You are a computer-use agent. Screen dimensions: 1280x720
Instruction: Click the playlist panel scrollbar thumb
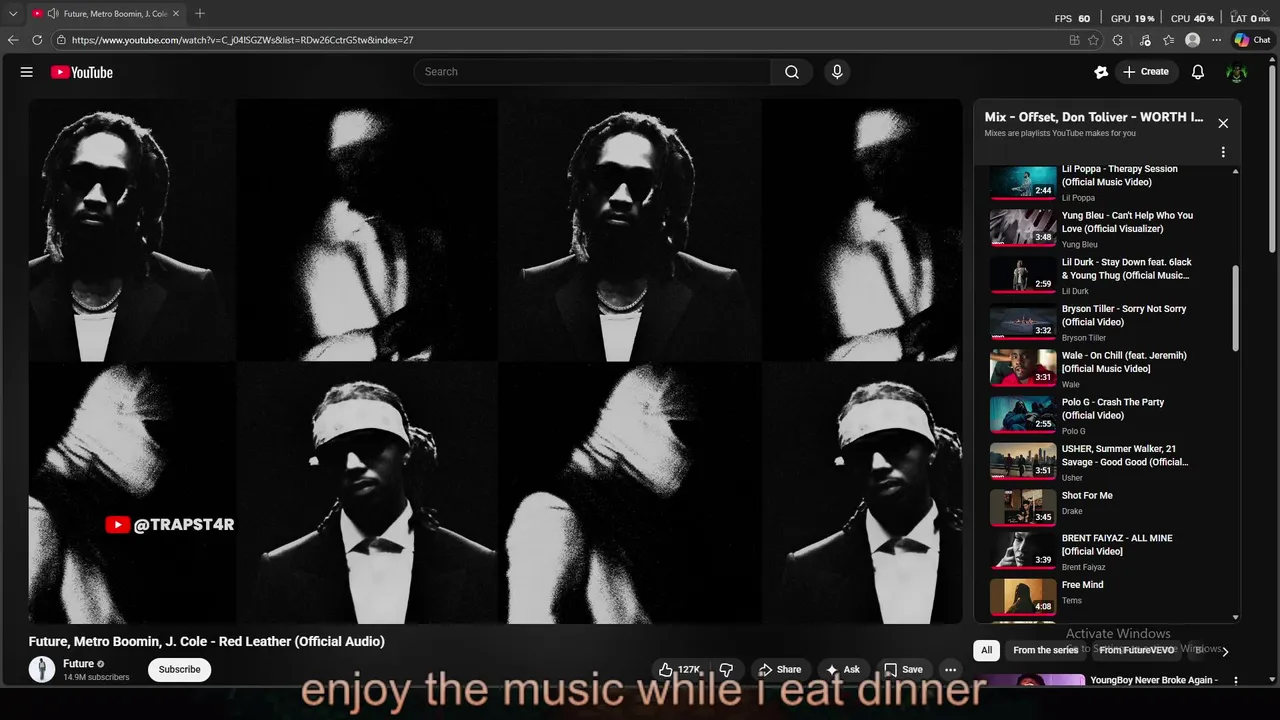1235,308
